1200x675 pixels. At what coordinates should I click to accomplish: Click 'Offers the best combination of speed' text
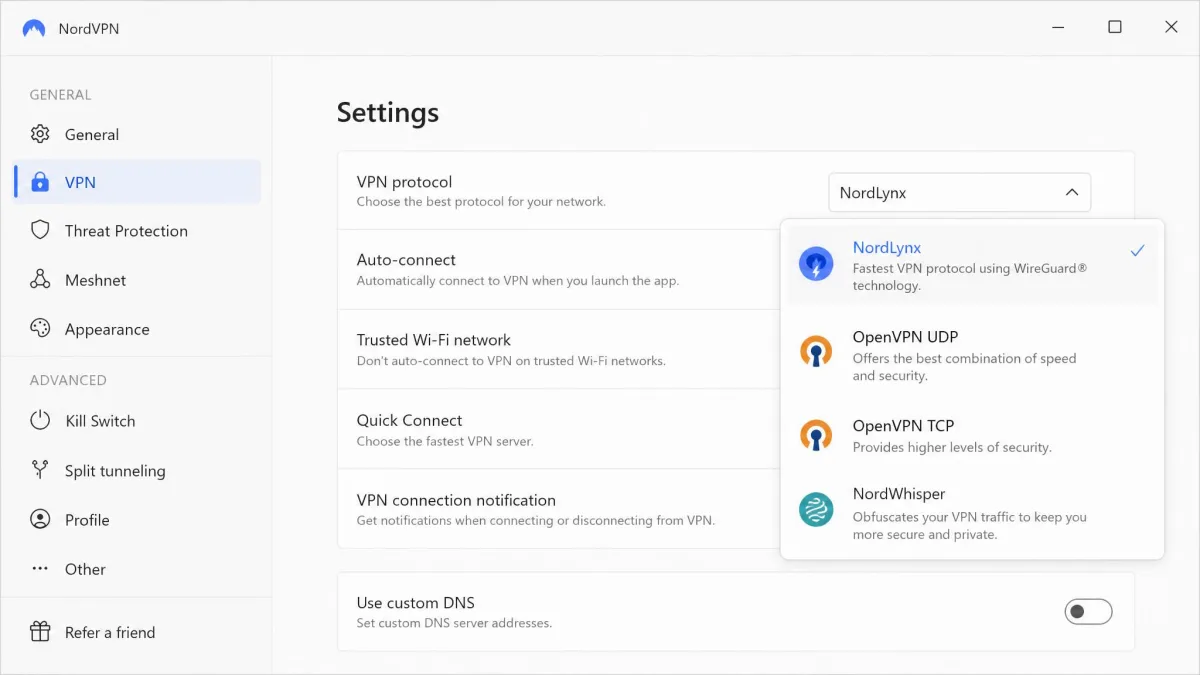point(965,367)
